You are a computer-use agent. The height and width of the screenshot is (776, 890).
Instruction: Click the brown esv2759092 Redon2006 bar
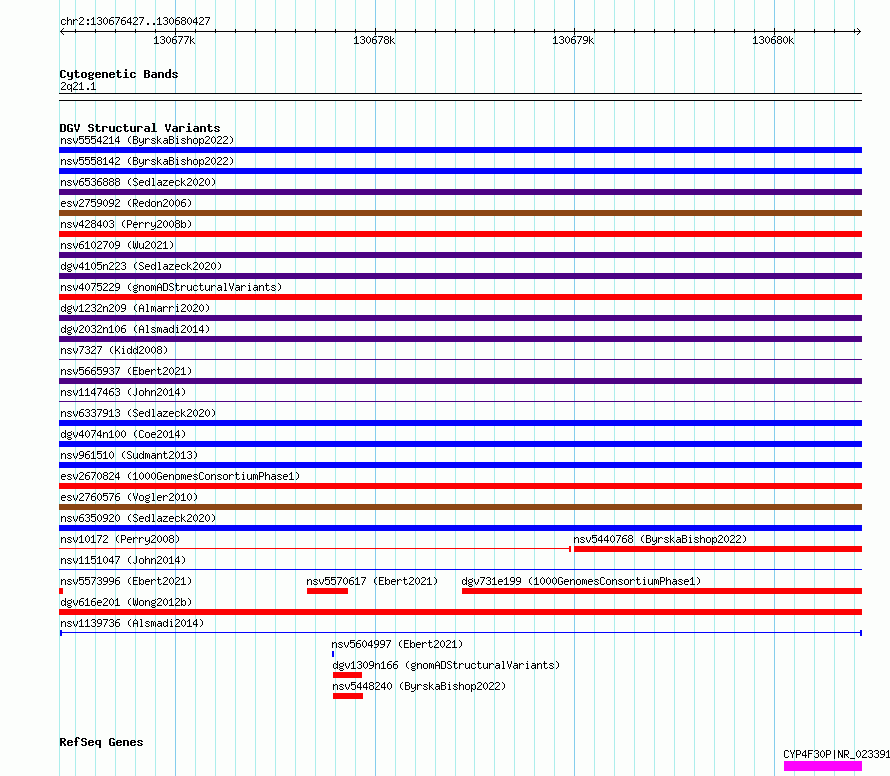click(x=460, y=213)
